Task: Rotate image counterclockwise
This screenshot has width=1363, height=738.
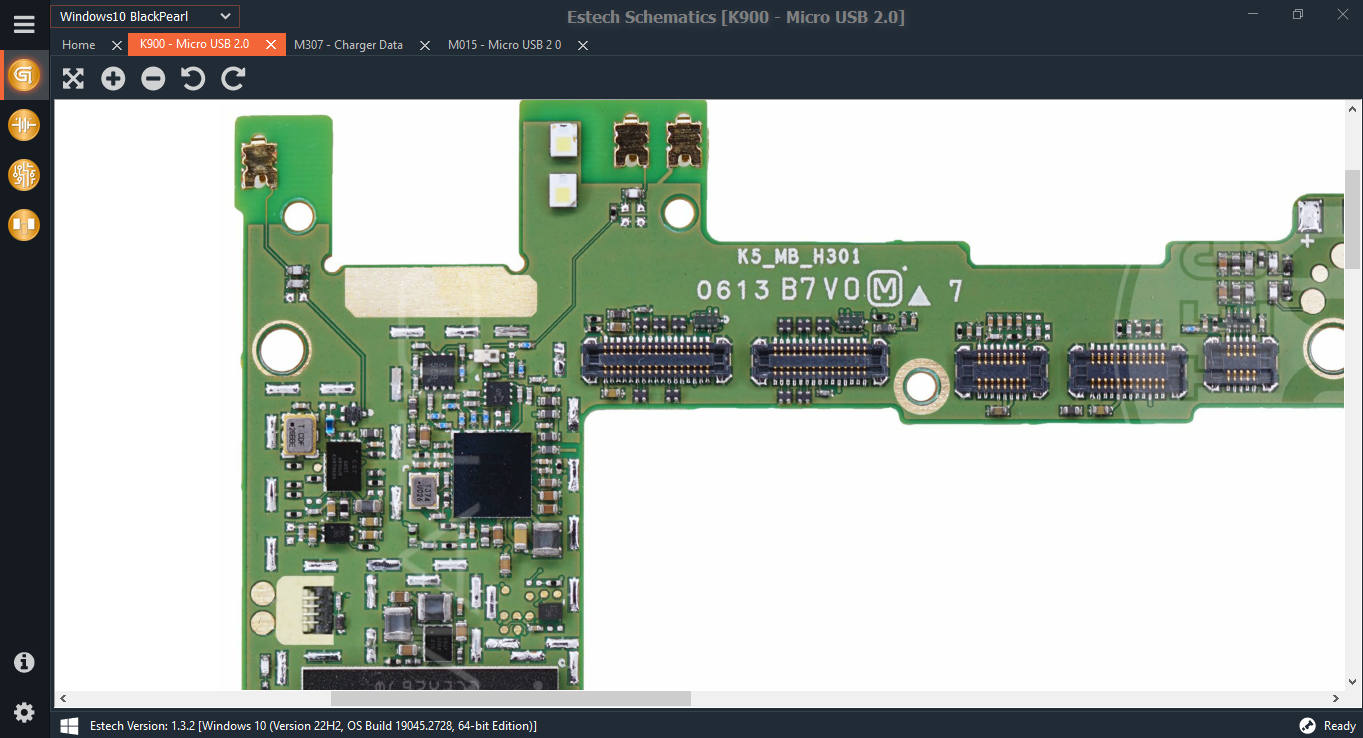Action: coord(193,79)
